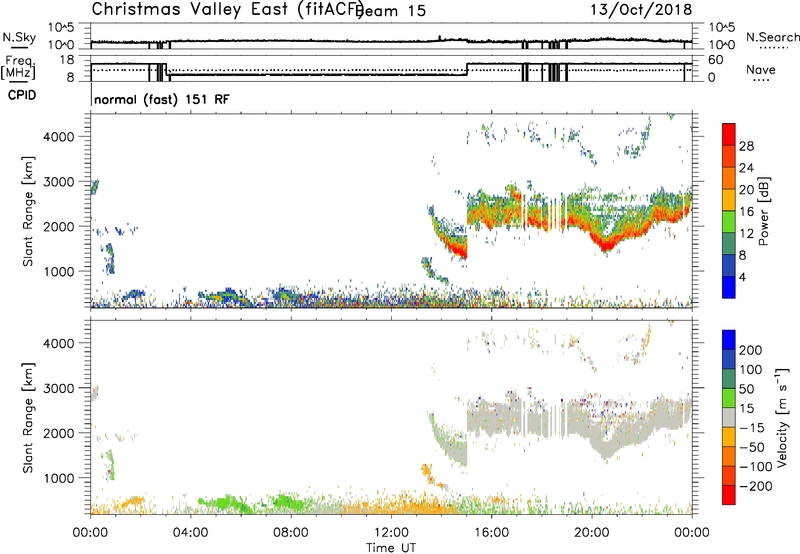Click the 'N.Sky' axis label
800x554 pixels.
[19, 37]
